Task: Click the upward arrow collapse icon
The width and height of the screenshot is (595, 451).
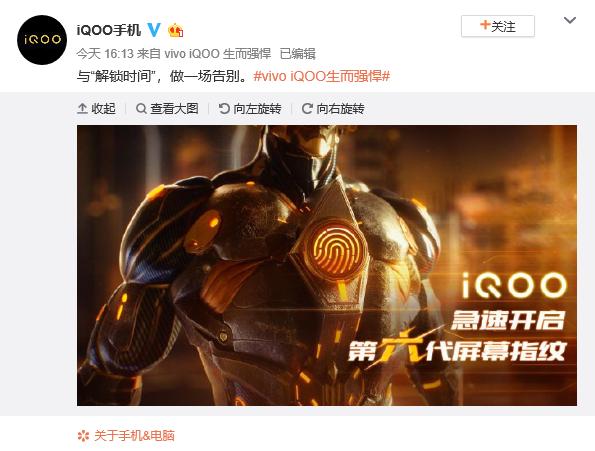Action: [82, 109]
